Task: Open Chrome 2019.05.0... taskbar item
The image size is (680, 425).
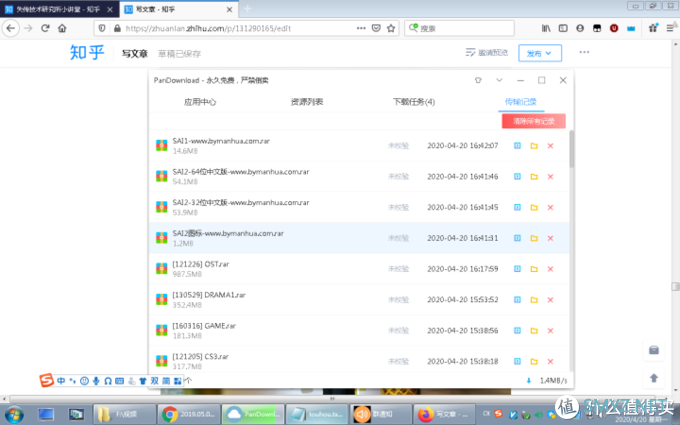Action: 188,415
